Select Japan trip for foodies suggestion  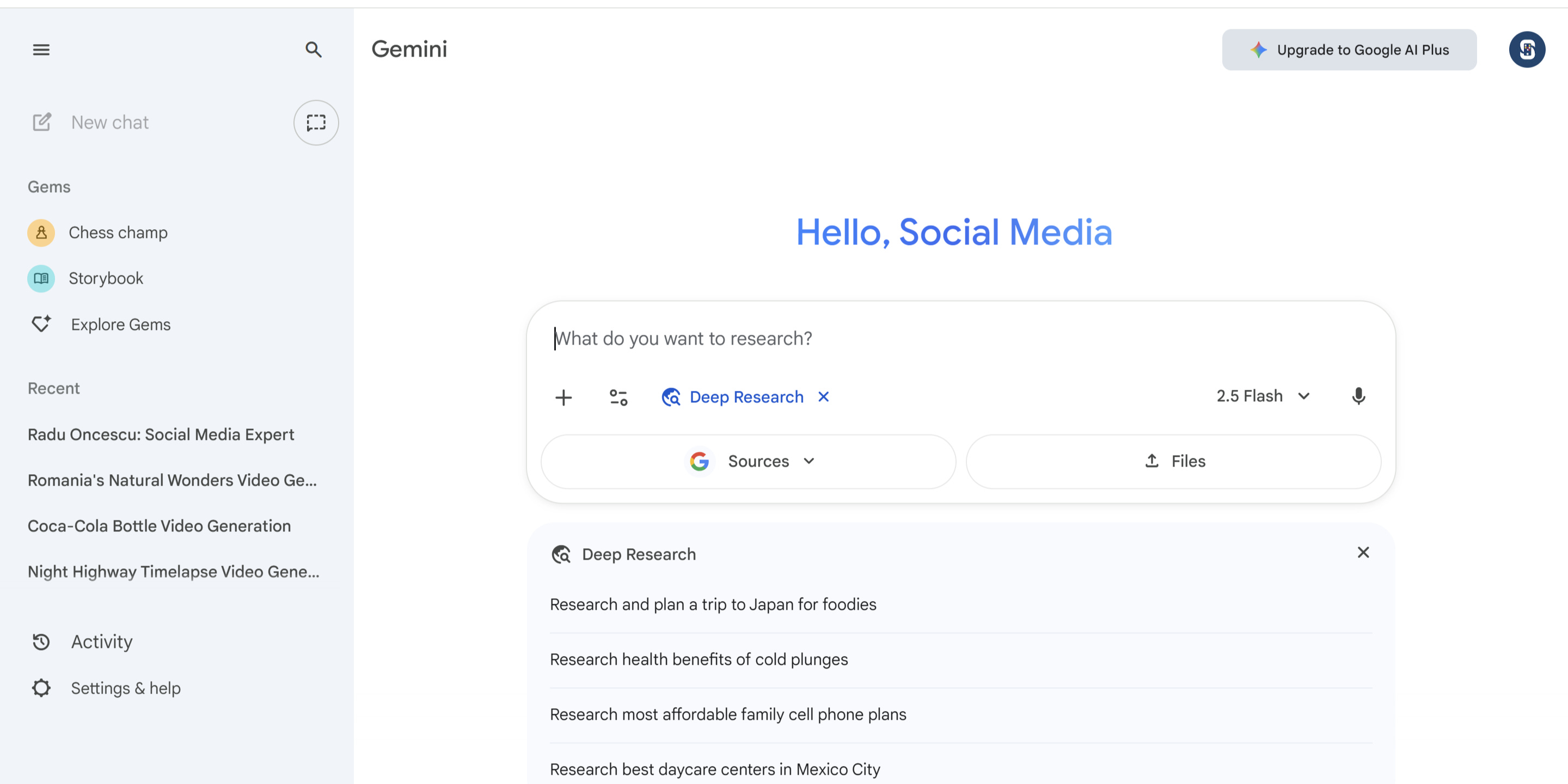point(713,604)
